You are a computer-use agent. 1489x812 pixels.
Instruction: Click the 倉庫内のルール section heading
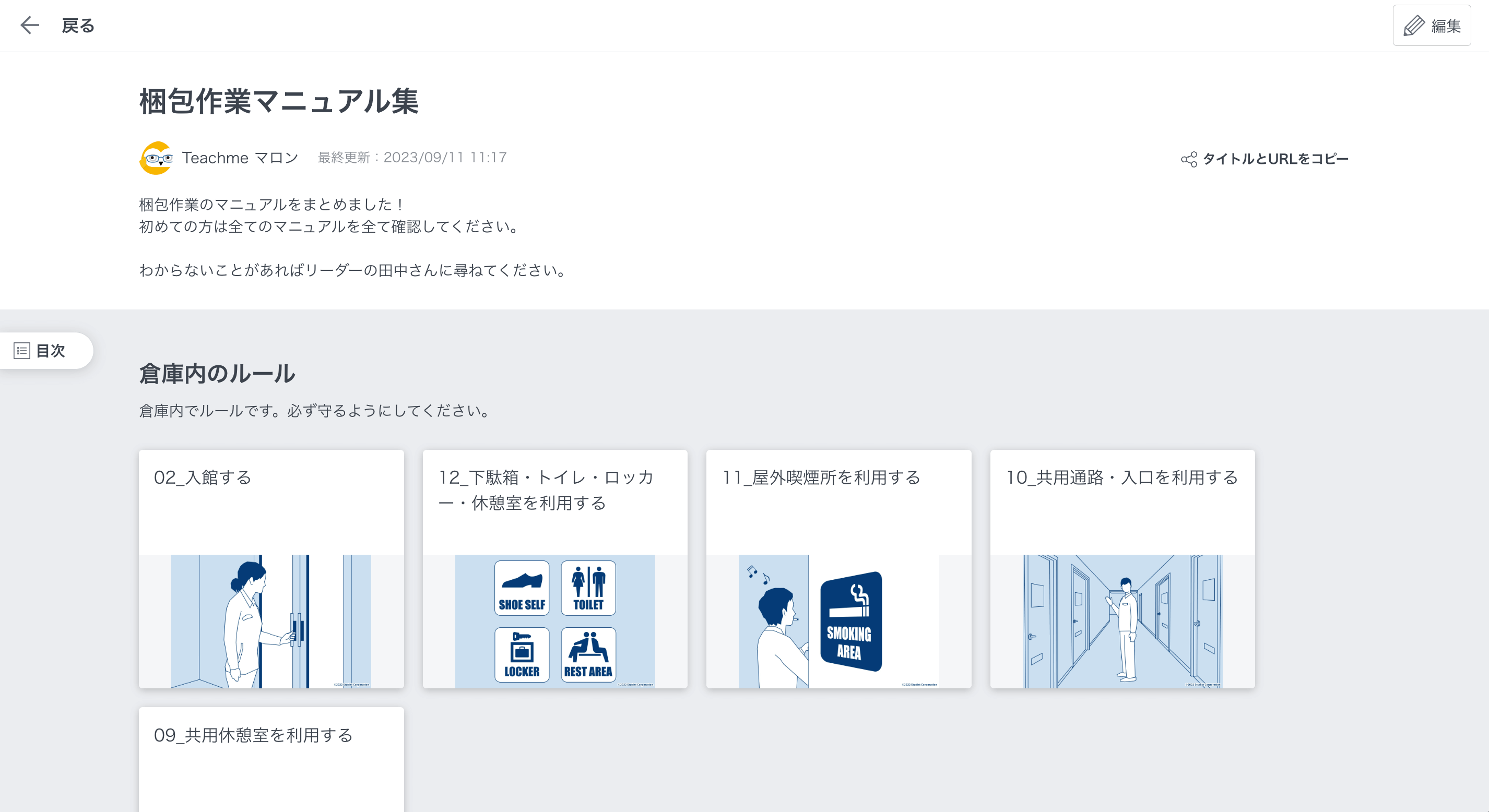[217, 374]
